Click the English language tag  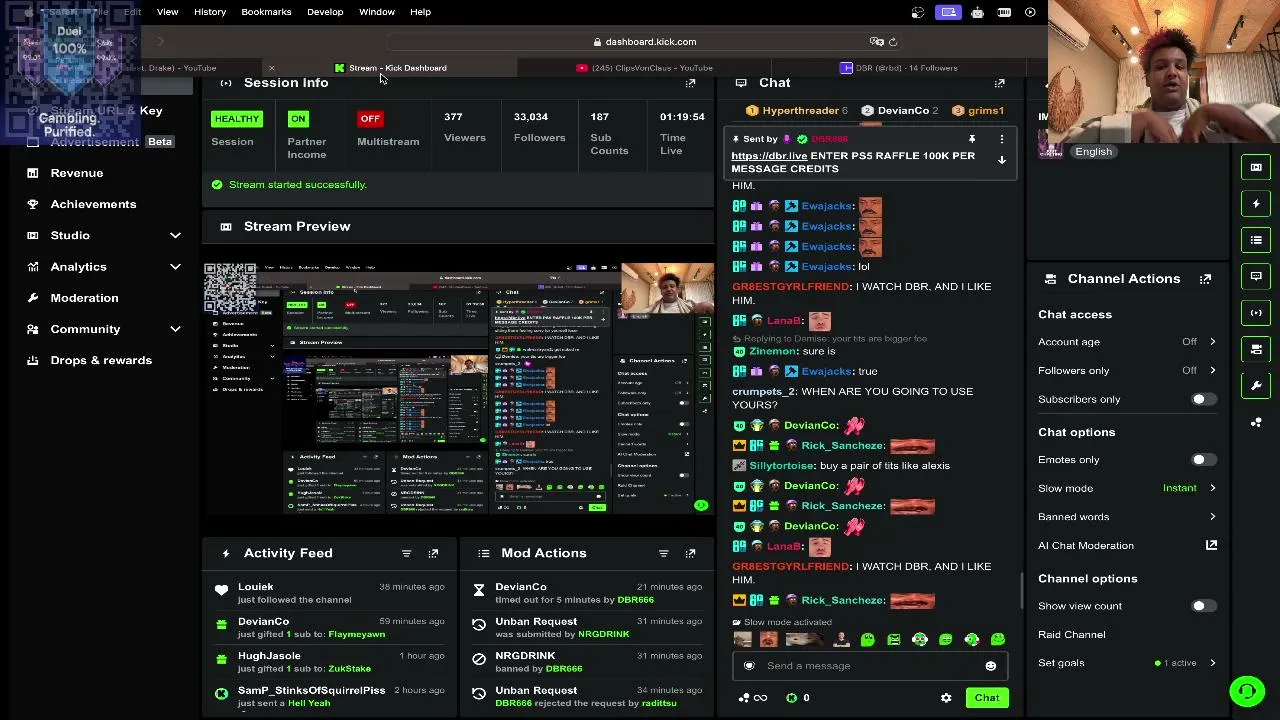(1093, 152)
